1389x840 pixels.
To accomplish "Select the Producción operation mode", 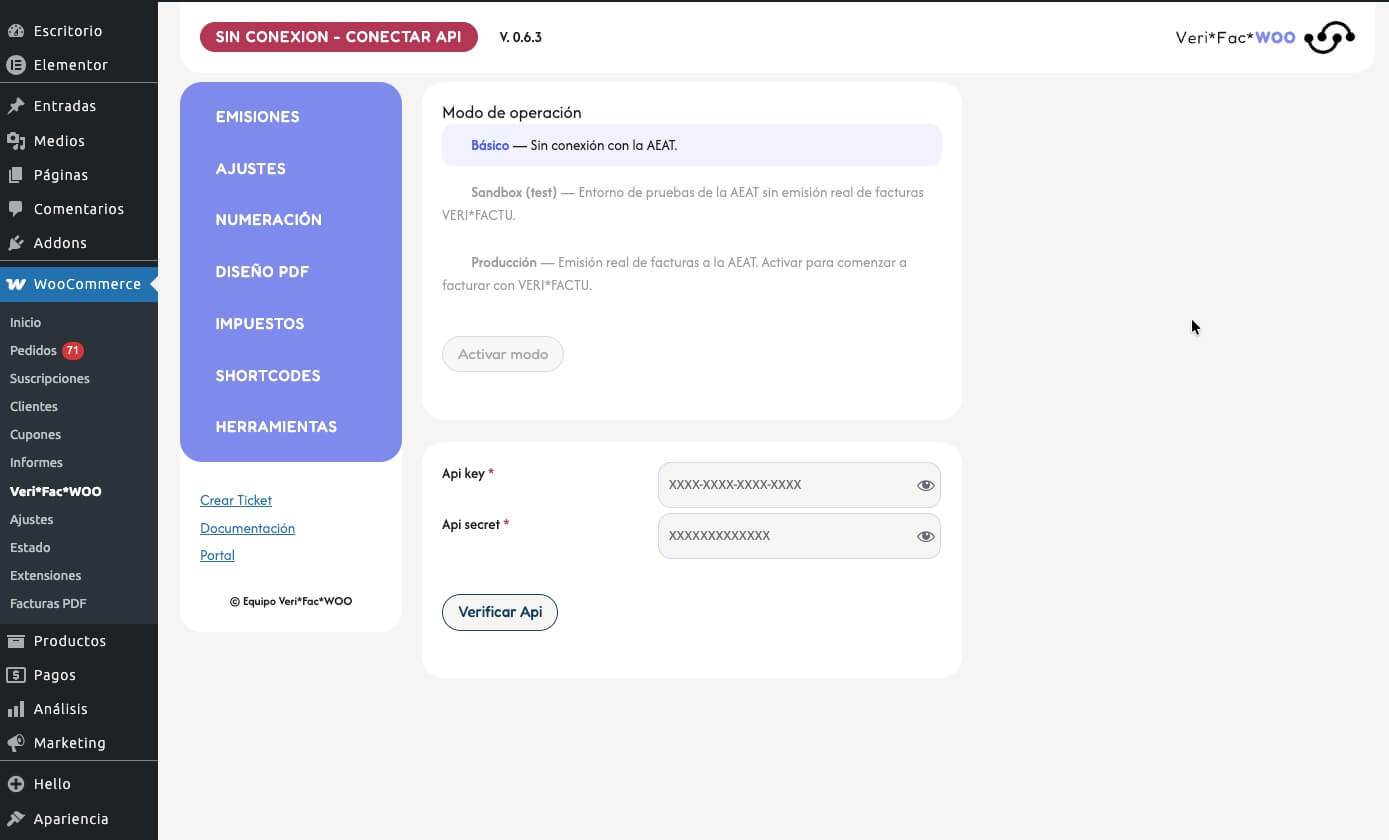I will click(x=691, y=274).
